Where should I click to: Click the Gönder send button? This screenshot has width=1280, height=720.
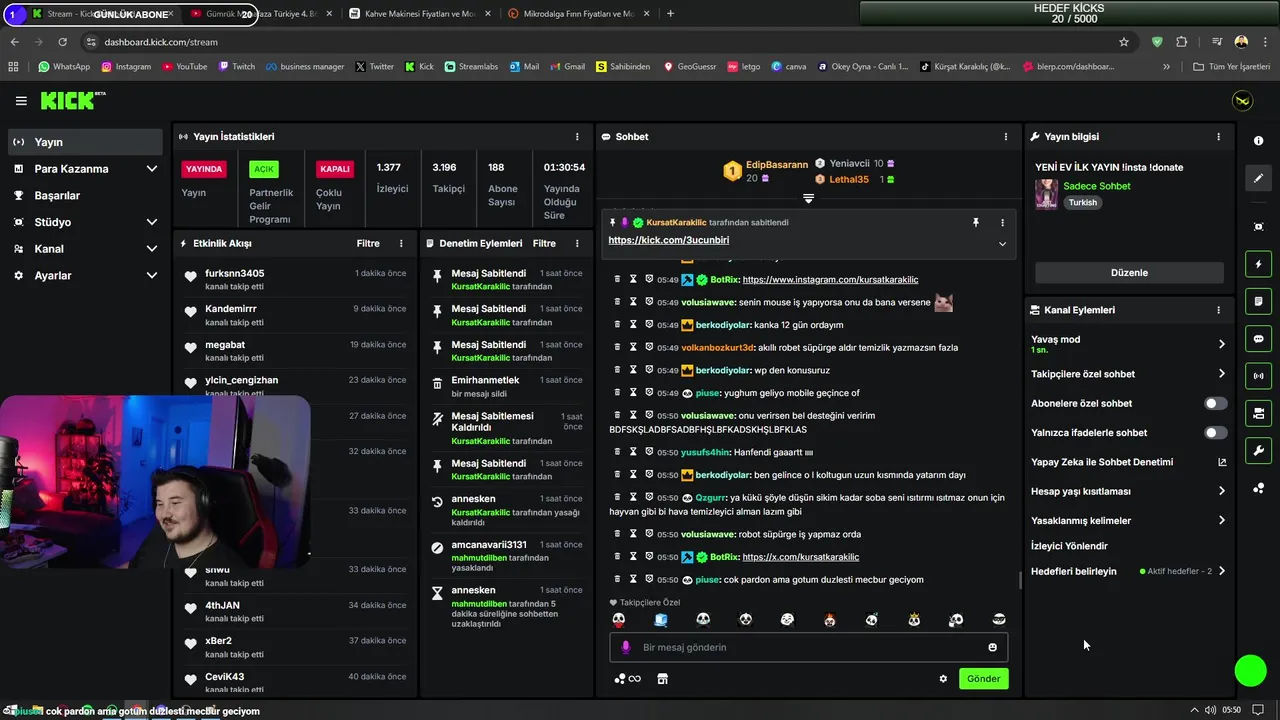983,678
